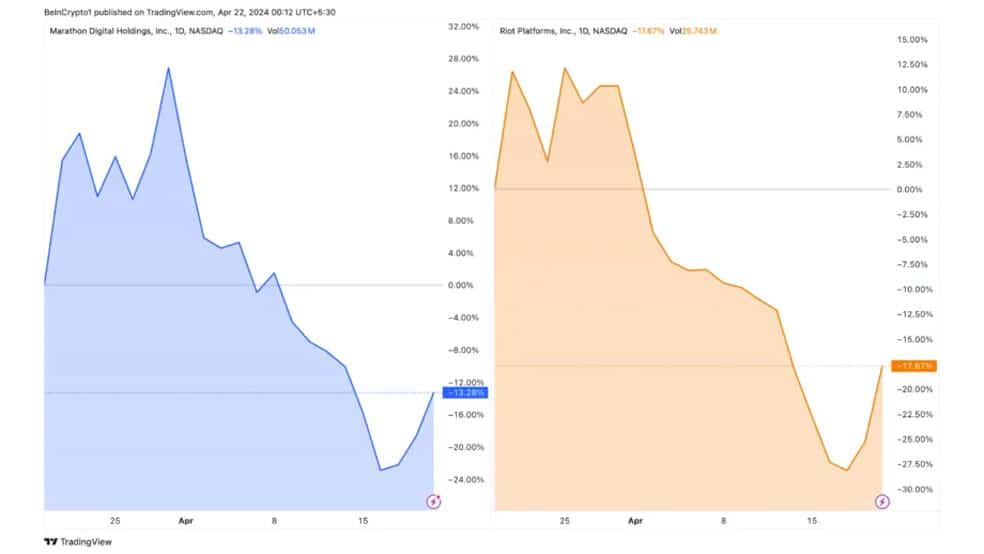Click the TradingView logo
The height and width of the screenshot is (554, 984).
click(x=78, y=541)
